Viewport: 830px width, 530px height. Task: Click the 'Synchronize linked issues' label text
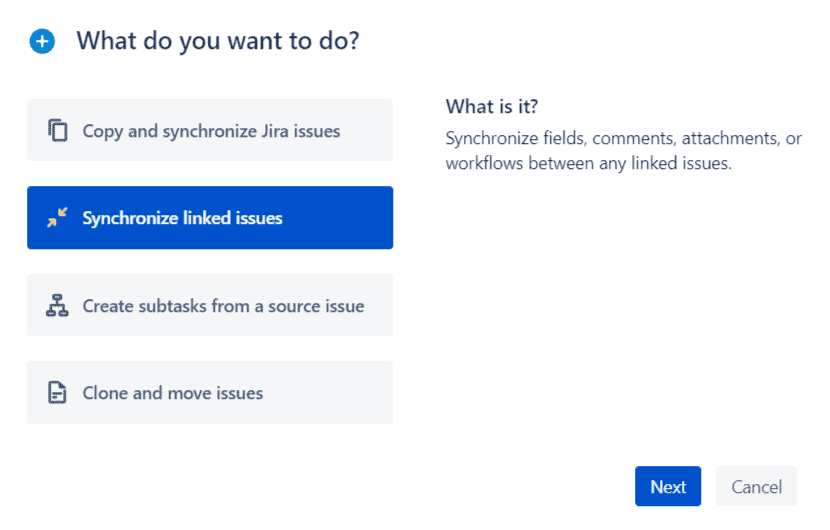(x=183, y=218)
